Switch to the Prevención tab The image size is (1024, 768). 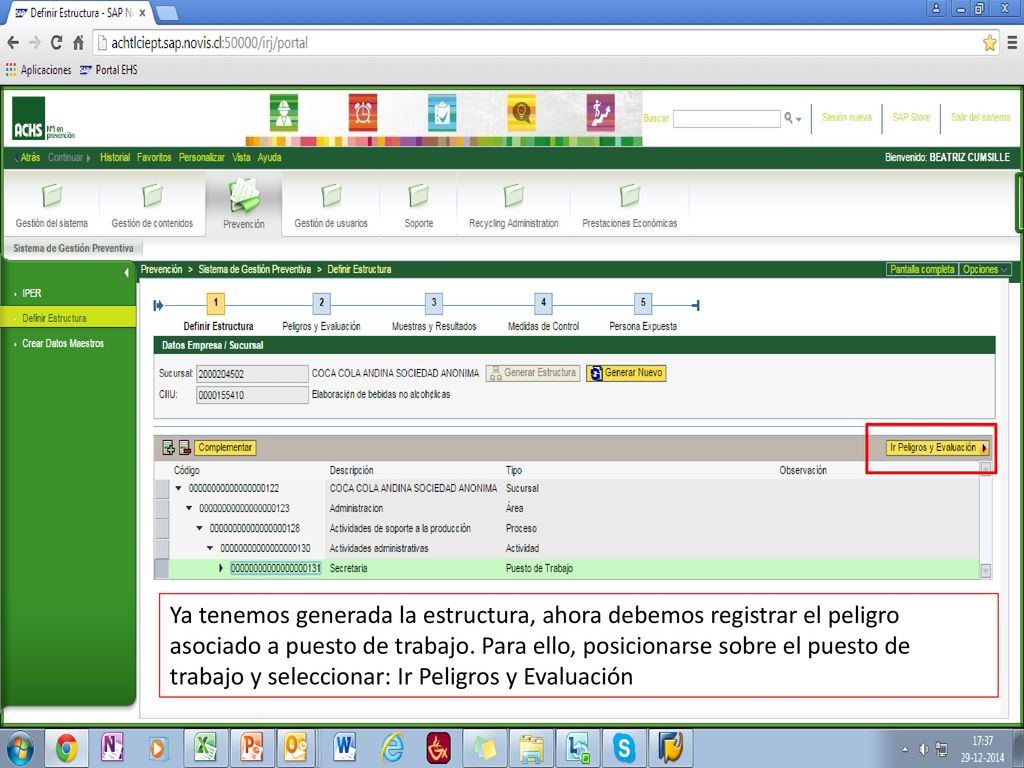tap(244, 205)
